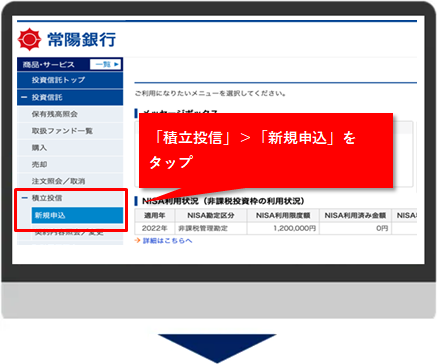Viewport: 437px width, 364px height.
Task: Click the 0円 cell
Action: (355, 228)
